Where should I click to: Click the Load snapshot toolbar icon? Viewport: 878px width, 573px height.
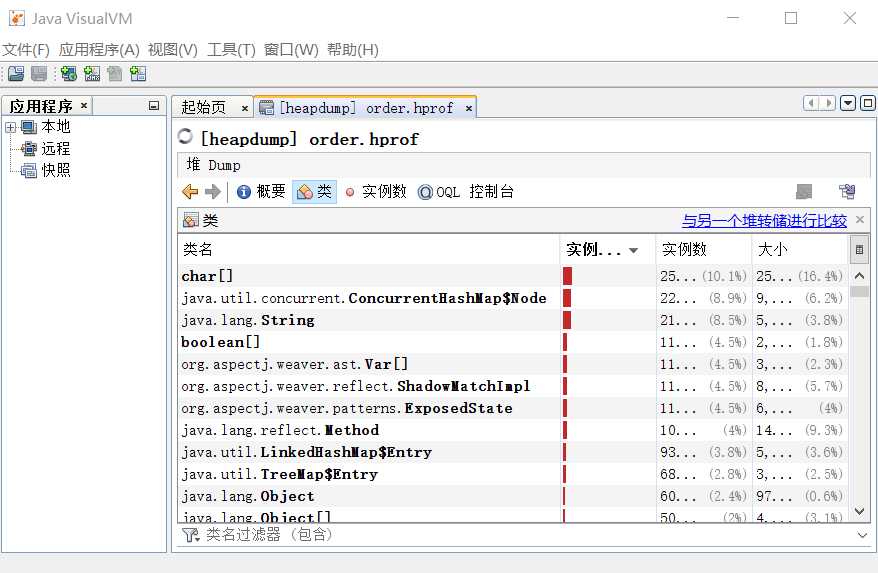click(16, 73)
